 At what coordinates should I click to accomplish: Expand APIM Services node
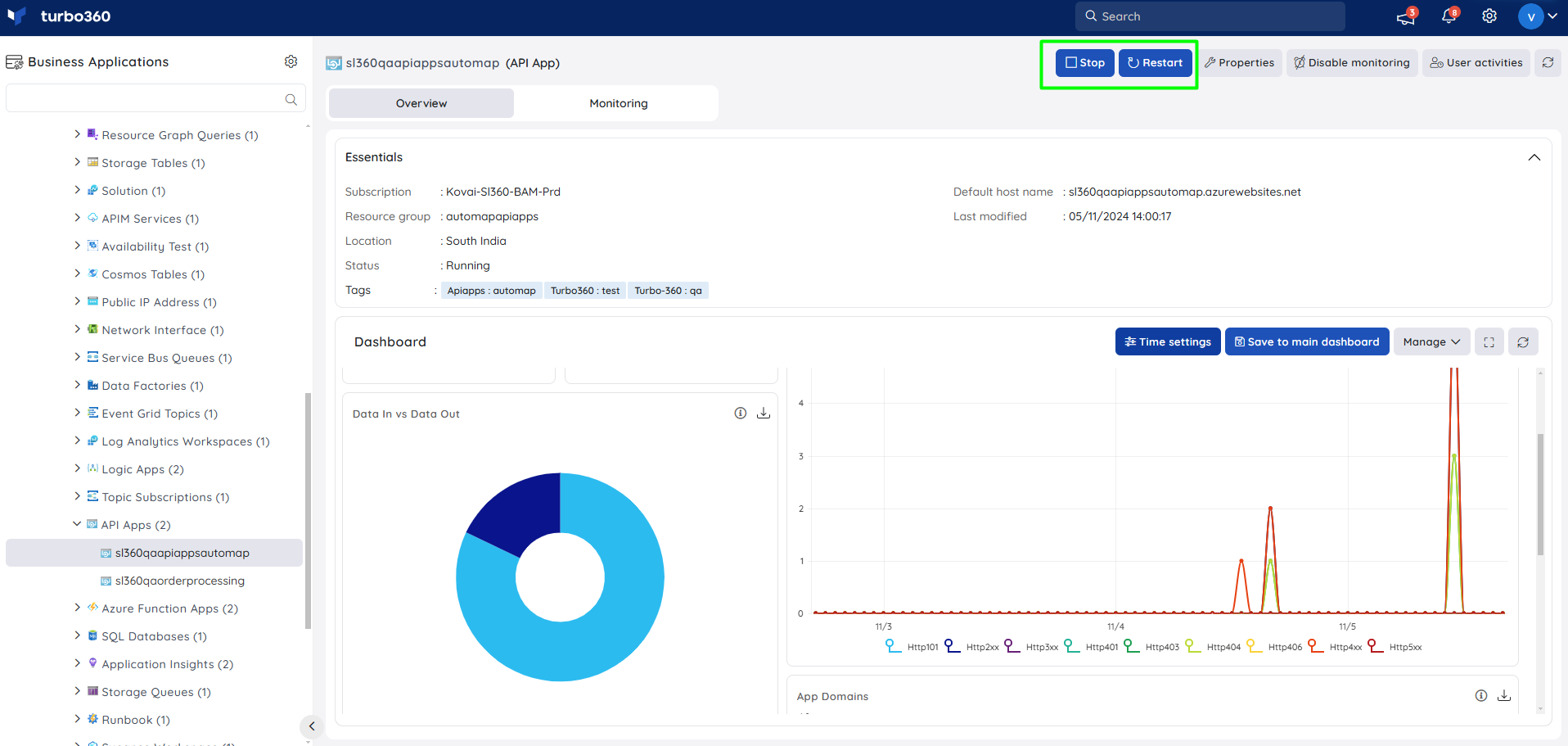[77, 218]
